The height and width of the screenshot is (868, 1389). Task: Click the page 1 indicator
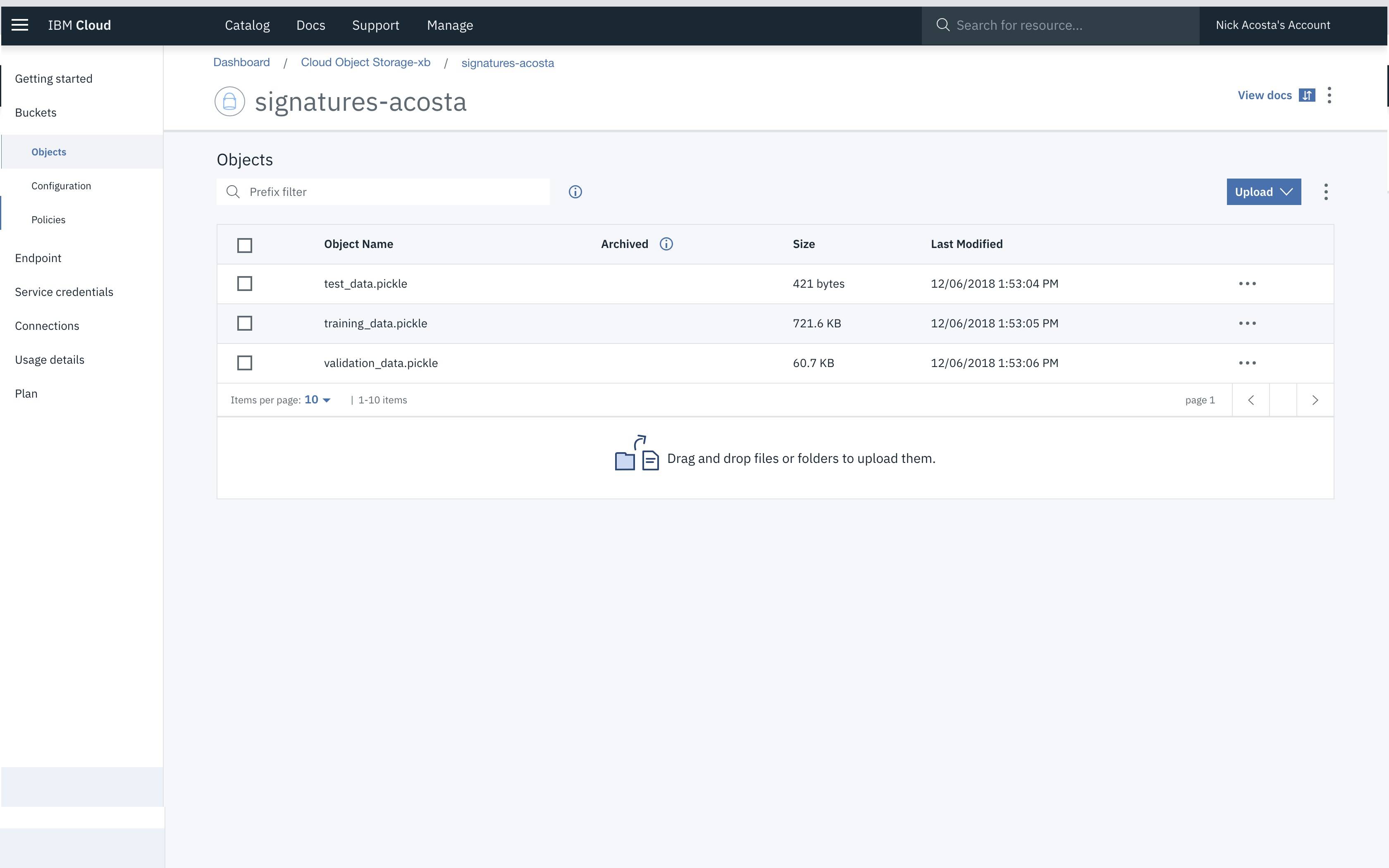coord(1200,400)
